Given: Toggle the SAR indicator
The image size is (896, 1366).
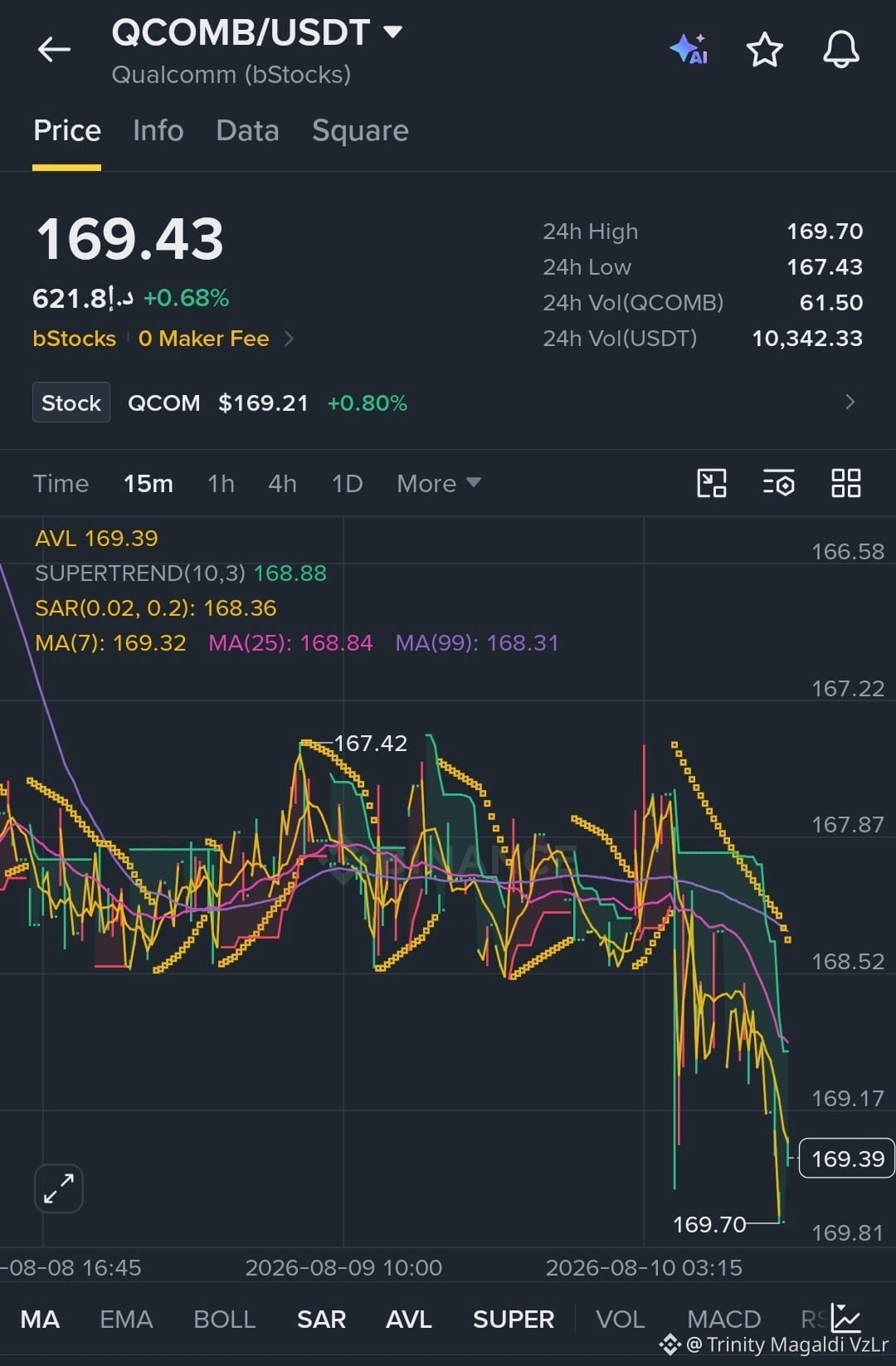Looking at the screenshot, I should tap(321, 1319).
